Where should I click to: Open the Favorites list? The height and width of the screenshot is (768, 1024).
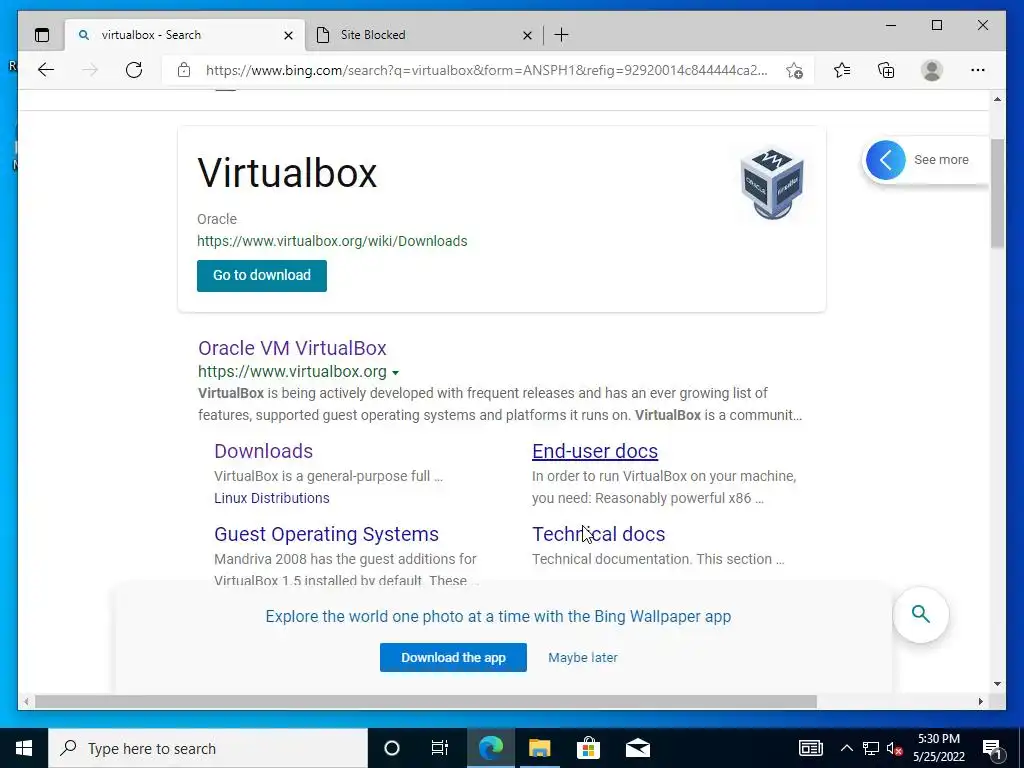[842, 70]
